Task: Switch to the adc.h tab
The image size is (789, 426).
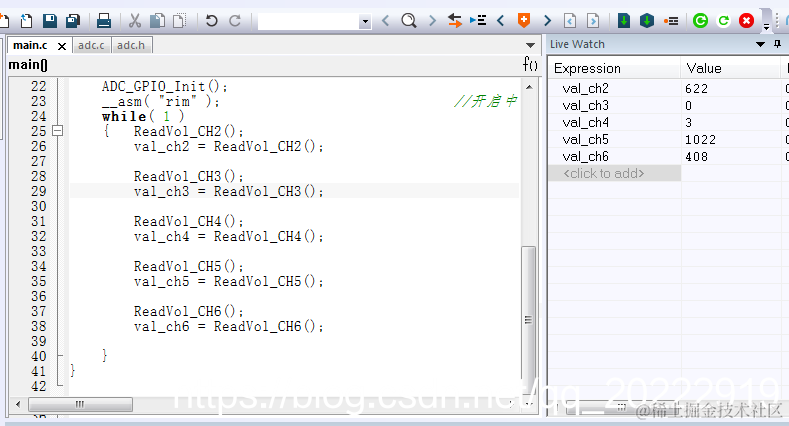Action: click(x=131, y=45)
